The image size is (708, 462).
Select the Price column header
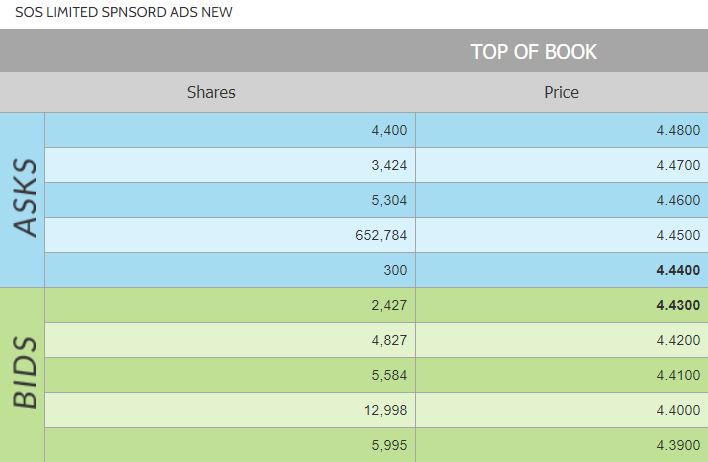tap(561, 92)
